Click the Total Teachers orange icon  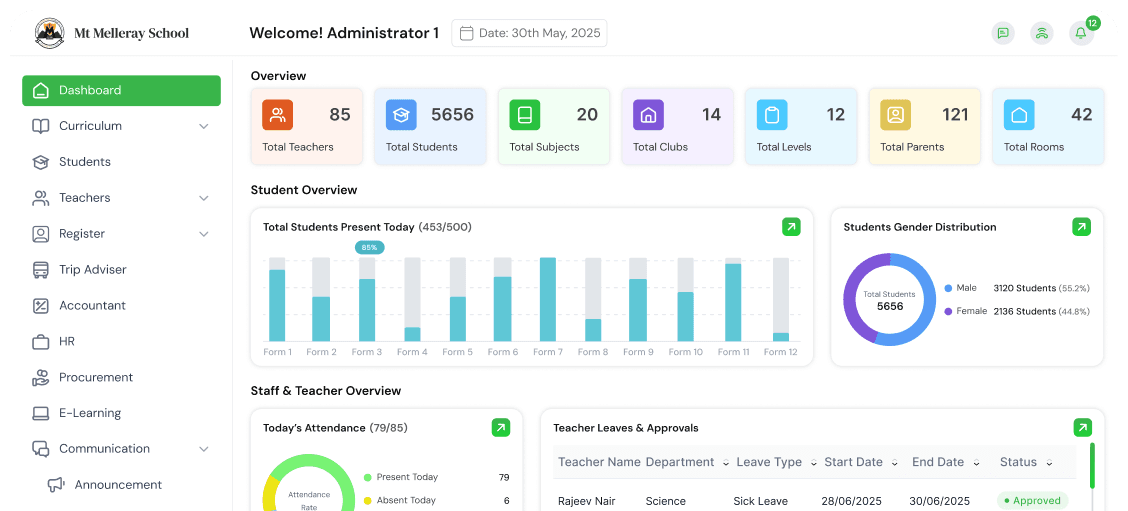click(278, 115)
